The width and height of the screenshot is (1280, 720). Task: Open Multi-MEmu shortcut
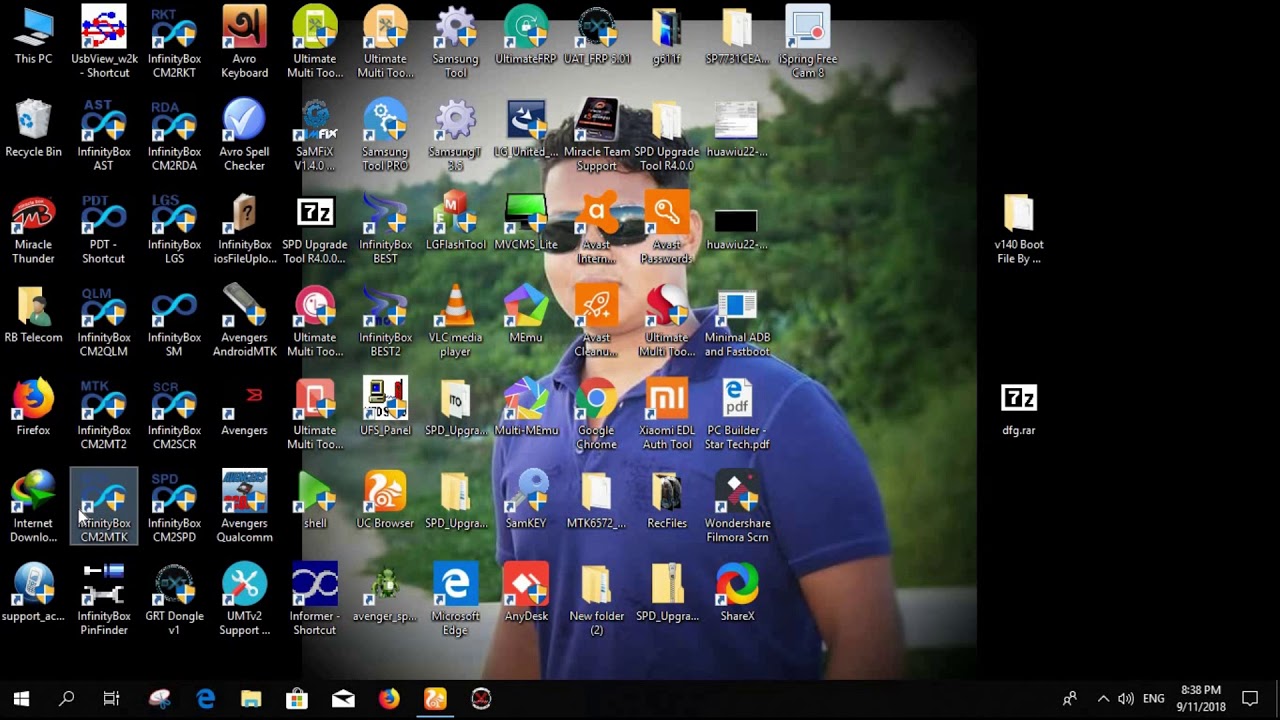pos(526,408)
